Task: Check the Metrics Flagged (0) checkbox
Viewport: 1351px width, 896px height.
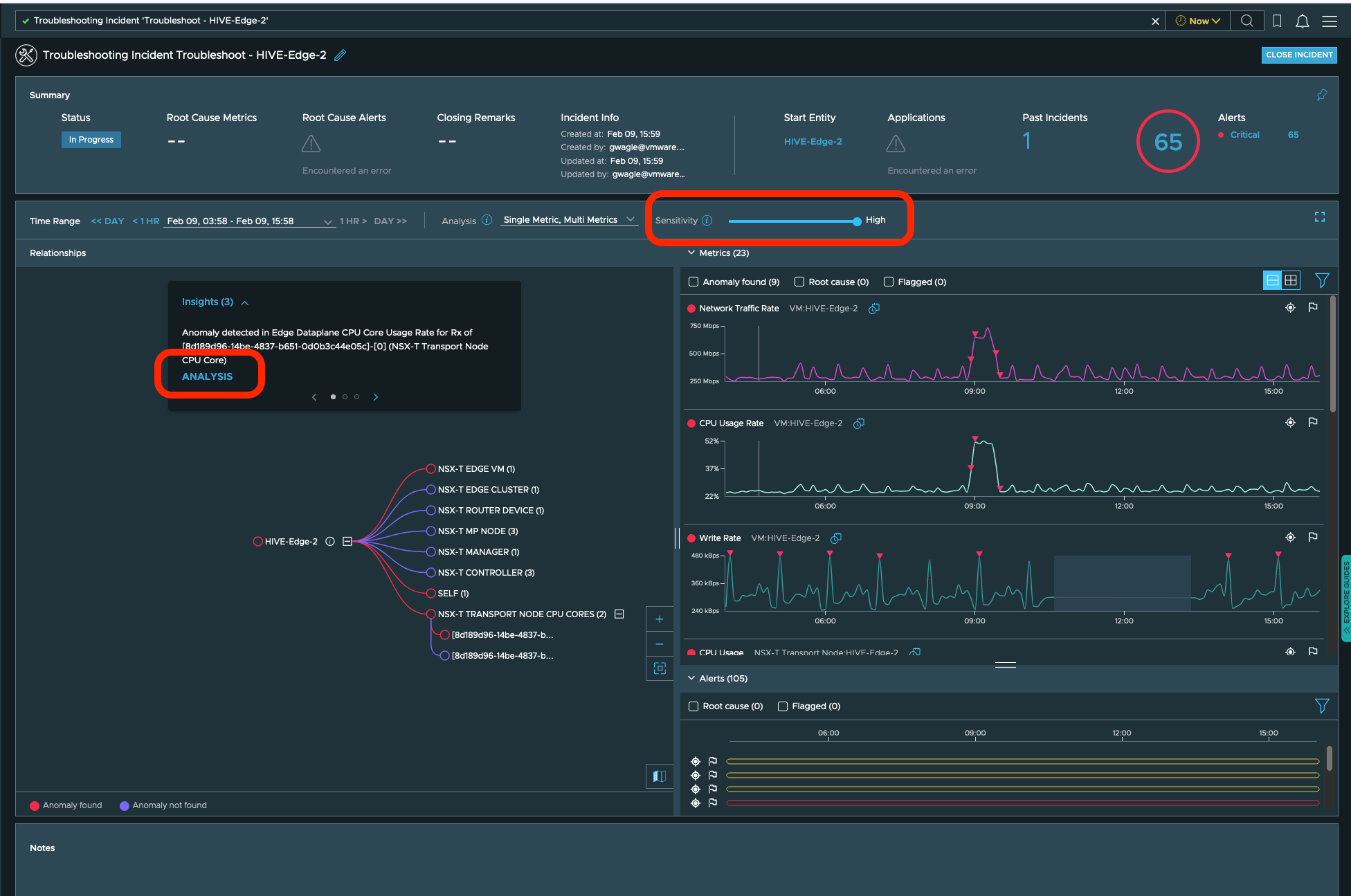Action: coord(889,282)
